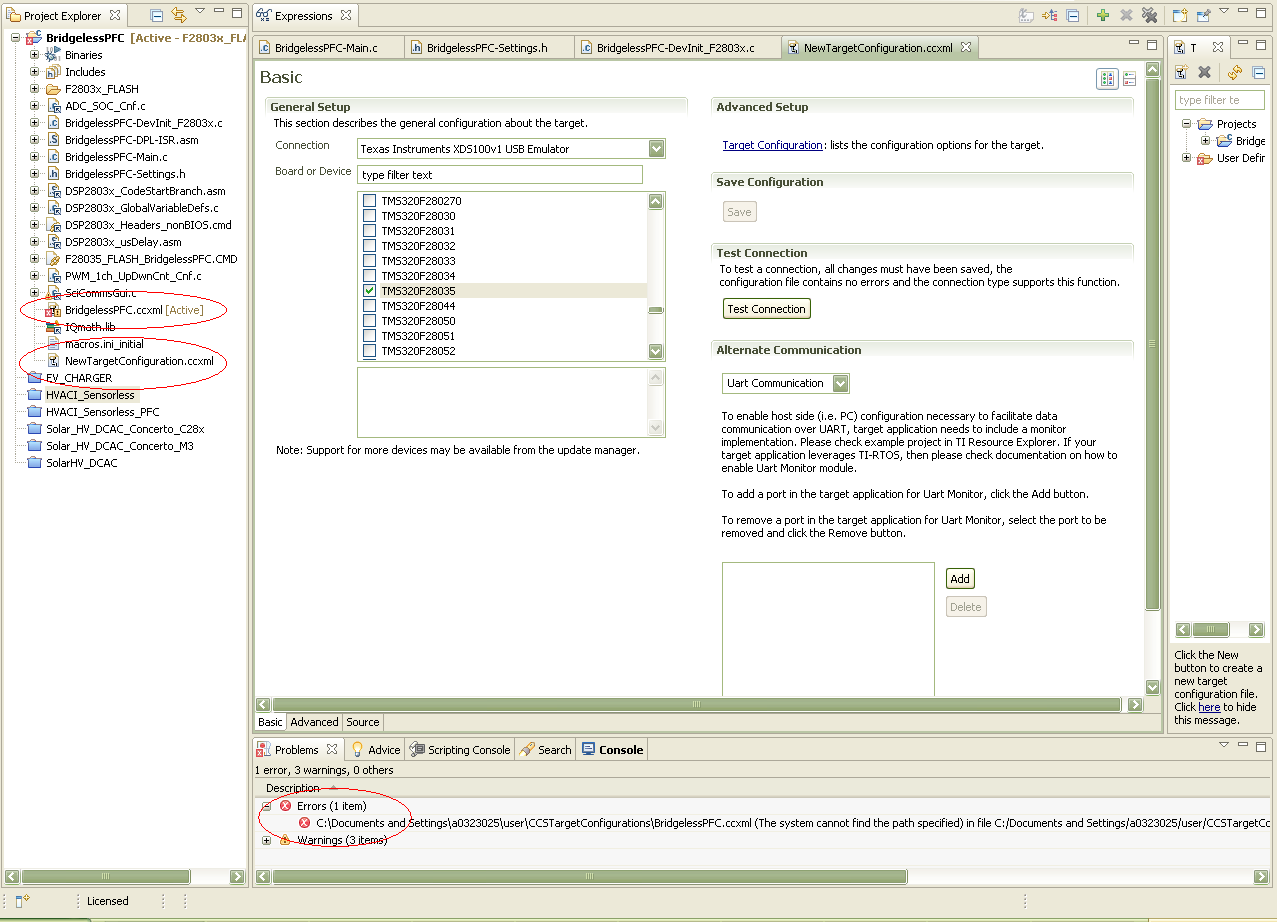Screen dimensions: 1279x922
Task: Click Remove Selected Expression icon
Action: [1126, 16]
